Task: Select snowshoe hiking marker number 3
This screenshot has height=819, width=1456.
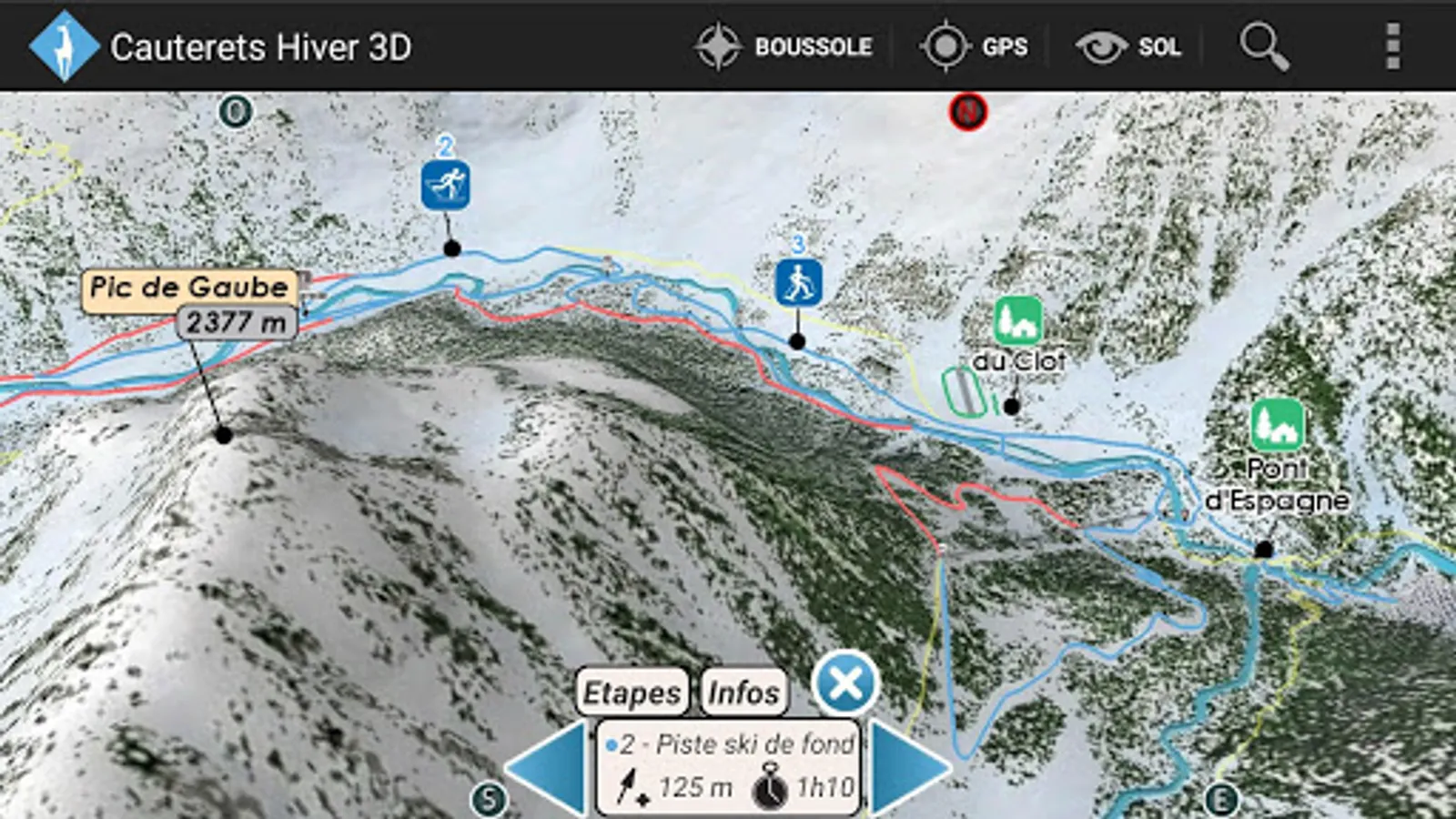Action: [x=799, y=282]
